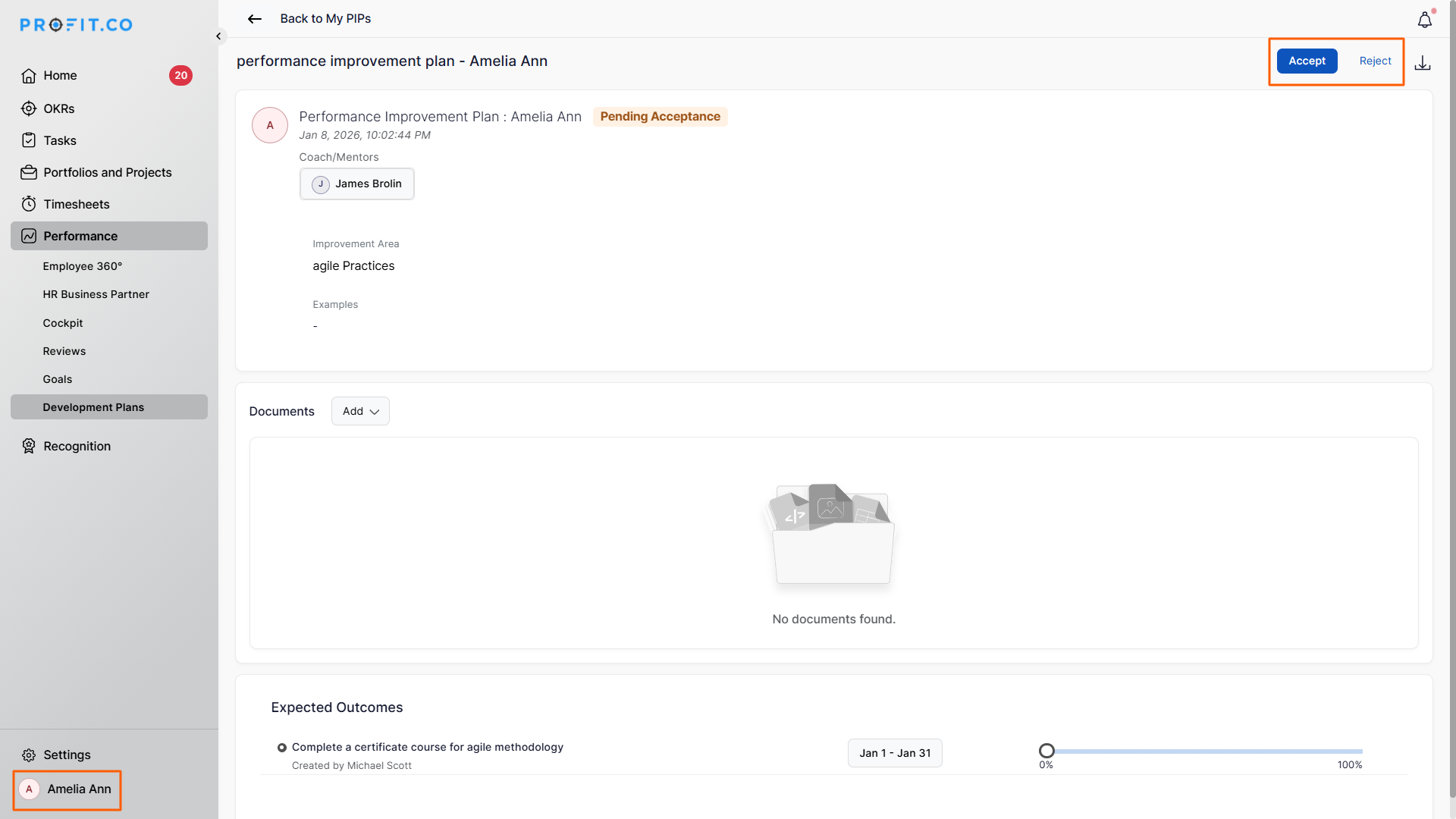Go to Employee 360° submenu
Viewport: 1456px width, 819px height.
click(82, 266)
